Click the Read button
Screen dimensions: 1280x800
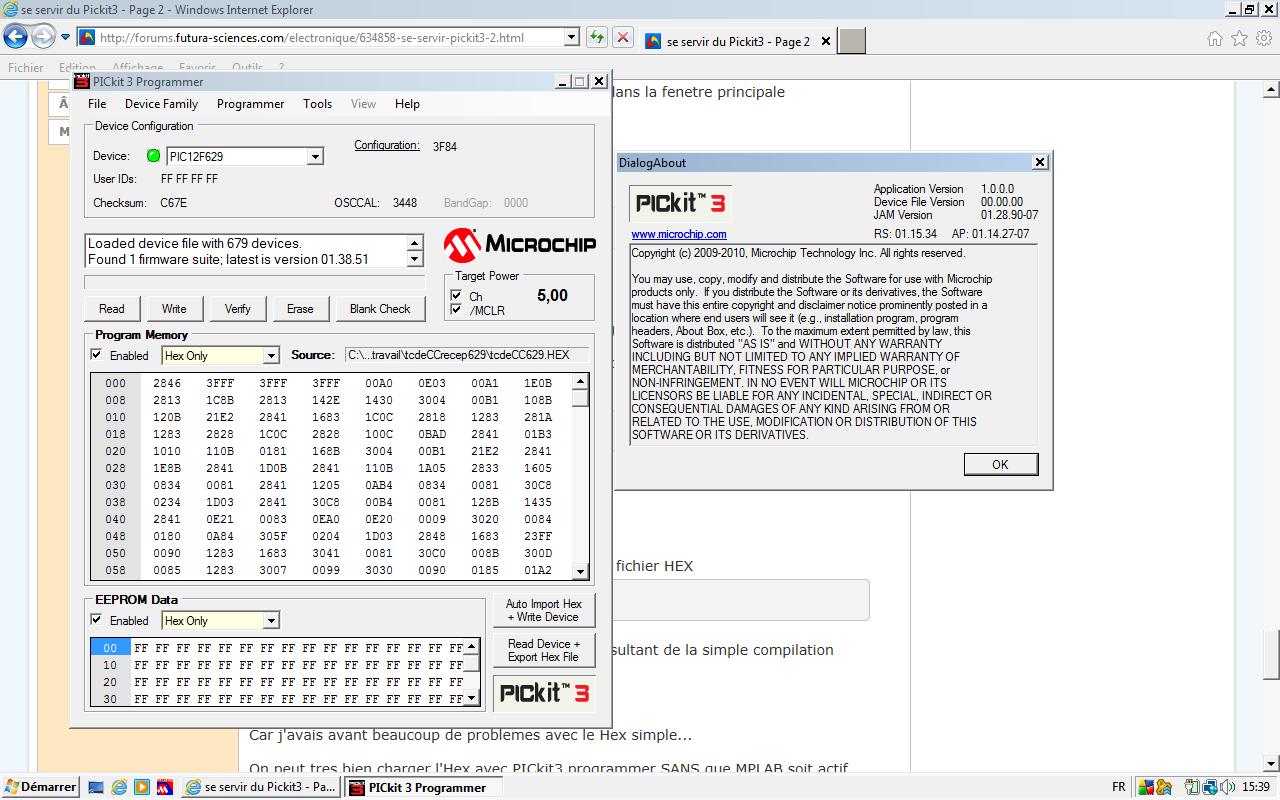point(112,309)
